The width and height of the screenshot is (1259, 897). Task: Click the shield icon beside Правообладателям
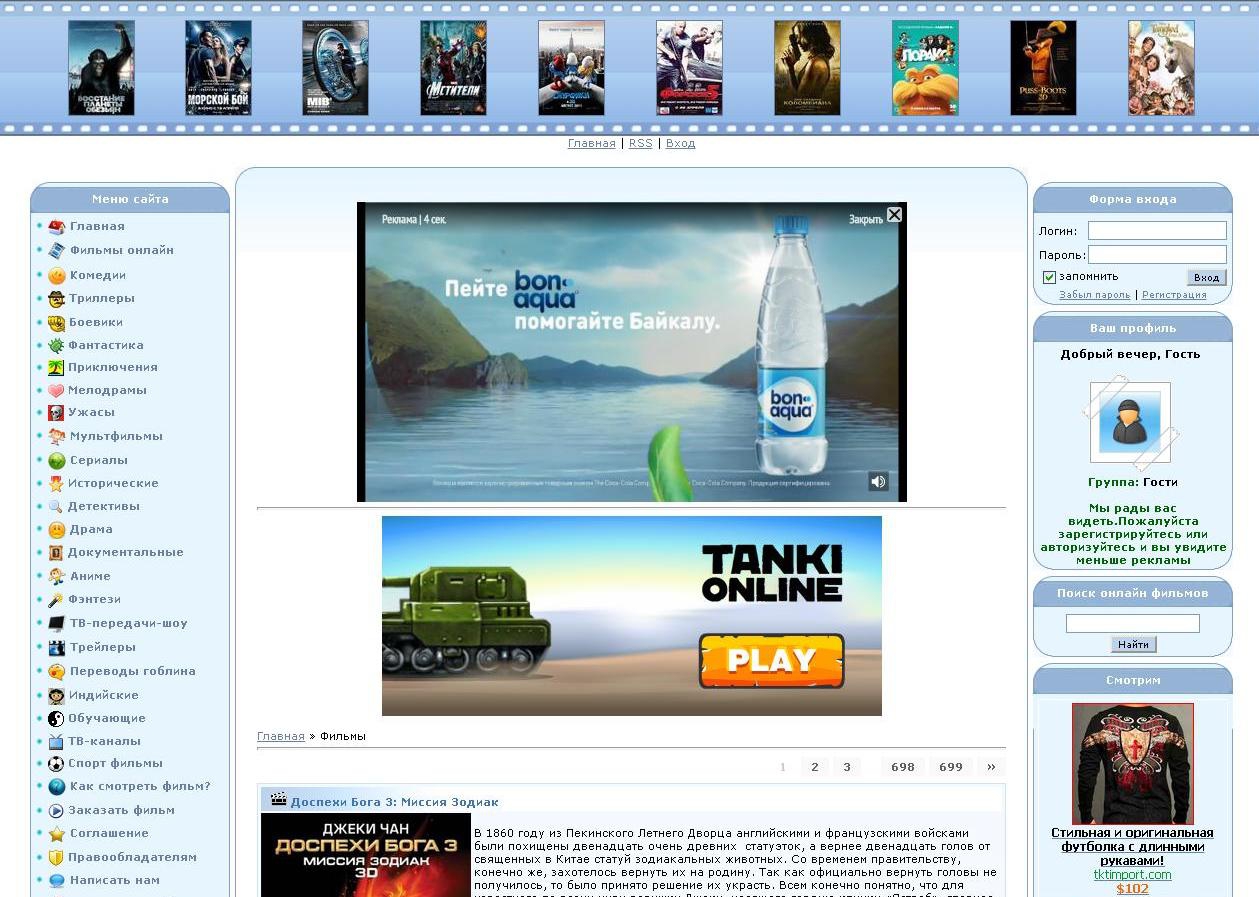point(56,858)
